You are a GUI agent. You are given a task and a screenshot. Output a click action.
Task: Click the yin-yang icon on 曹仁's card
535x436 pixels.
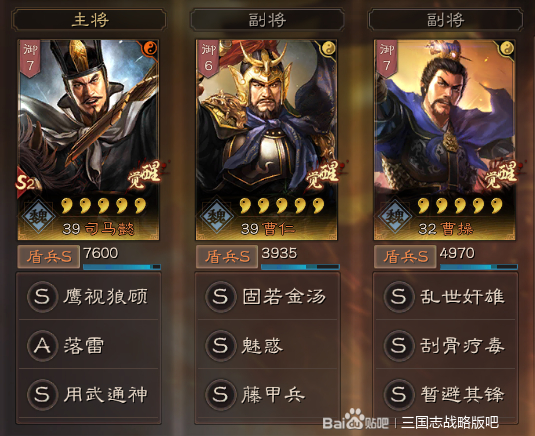pyautogui.click(x=328, y=48)
